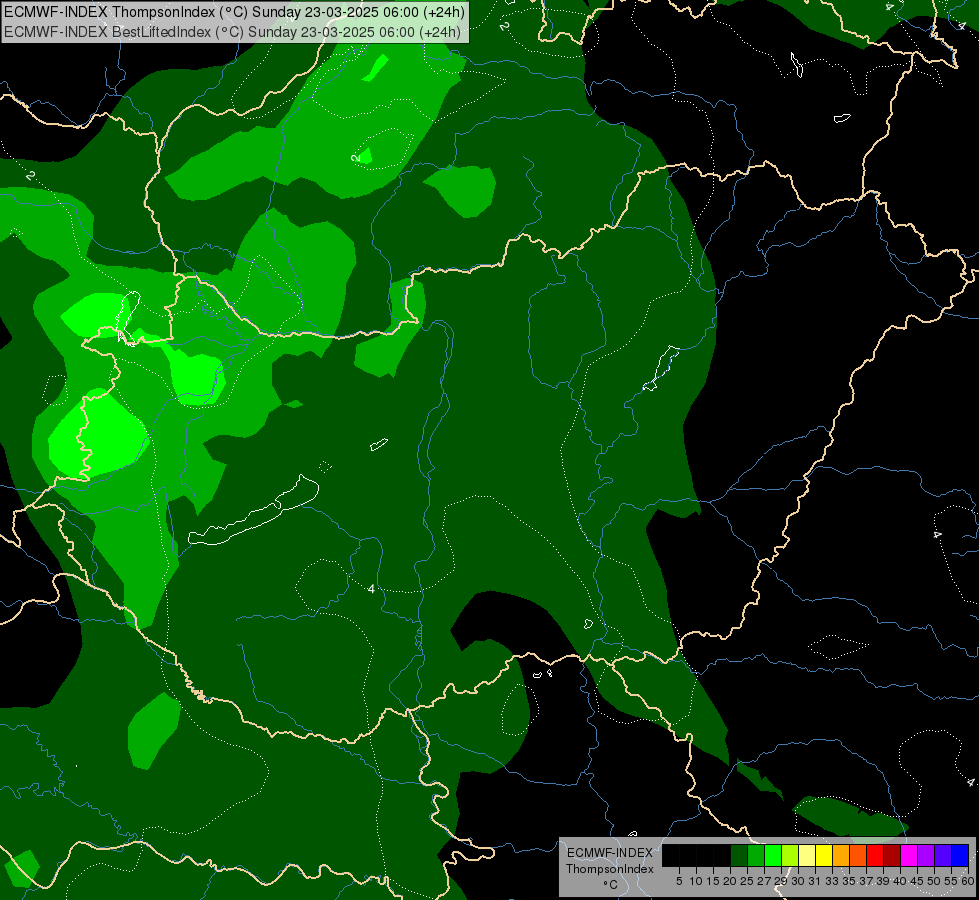Click the legend tick label 33
Viewport: 979px width, 900px height.
[832, 881]
